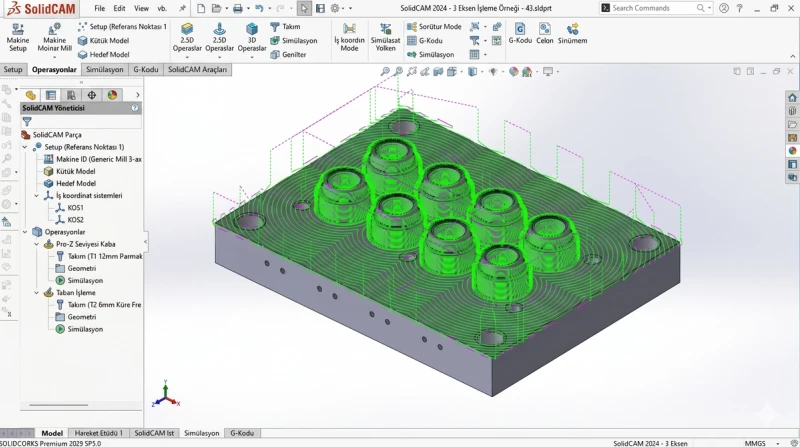Image resolution: width=800 pixels, height=447 pixels.
Task: Open help for SolidCAM Yöneticisi panel
Action: [135, 108]
